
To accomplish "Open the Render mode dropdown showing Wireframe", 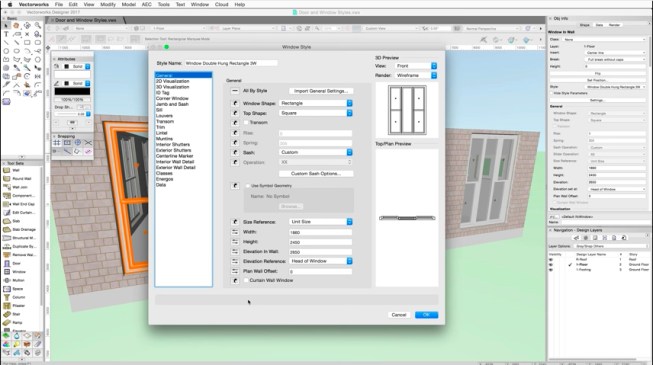I will (x=416, y=75).
